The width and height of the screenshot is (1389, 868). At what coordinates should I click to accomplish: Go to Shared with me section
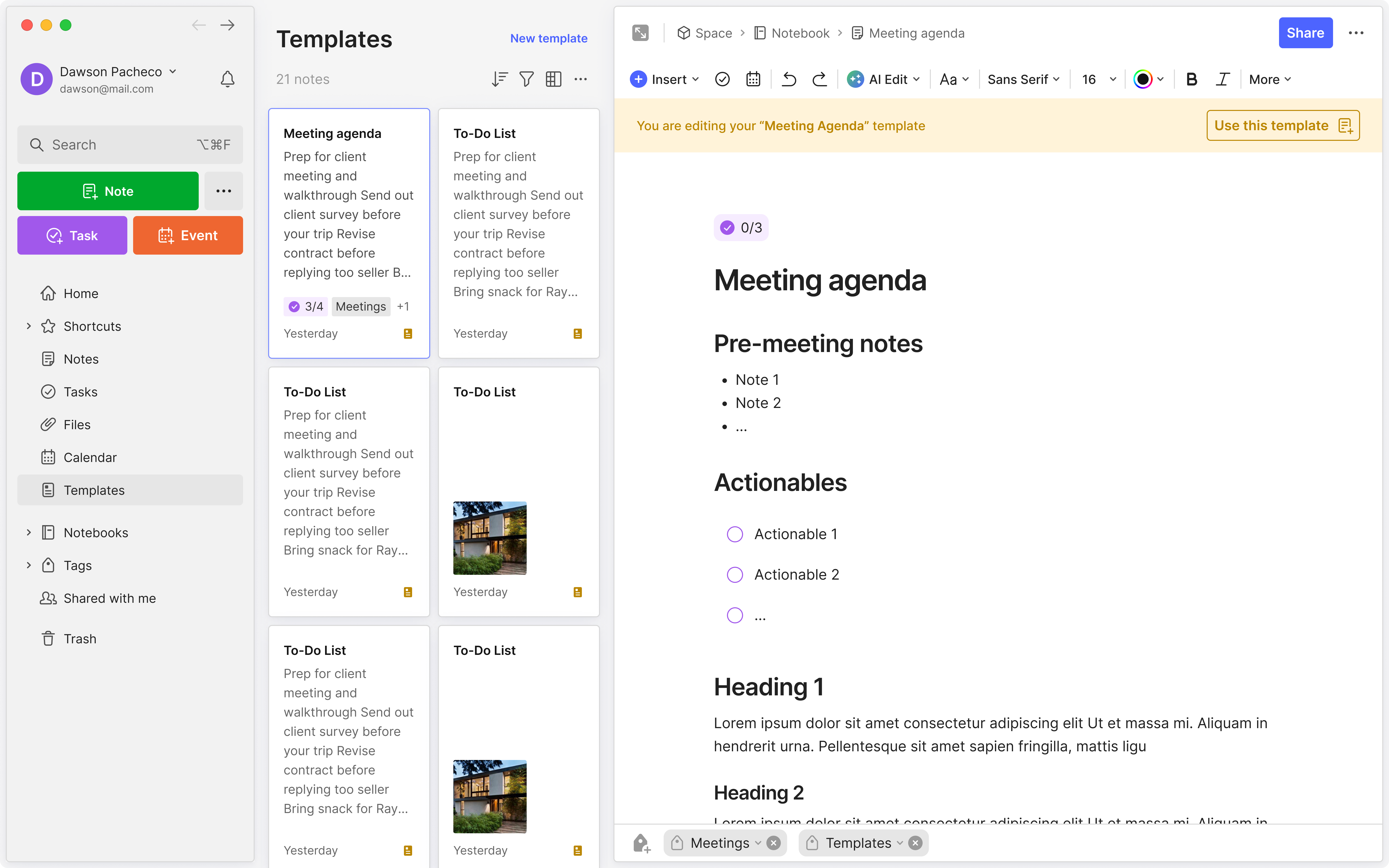pos(110,598)
